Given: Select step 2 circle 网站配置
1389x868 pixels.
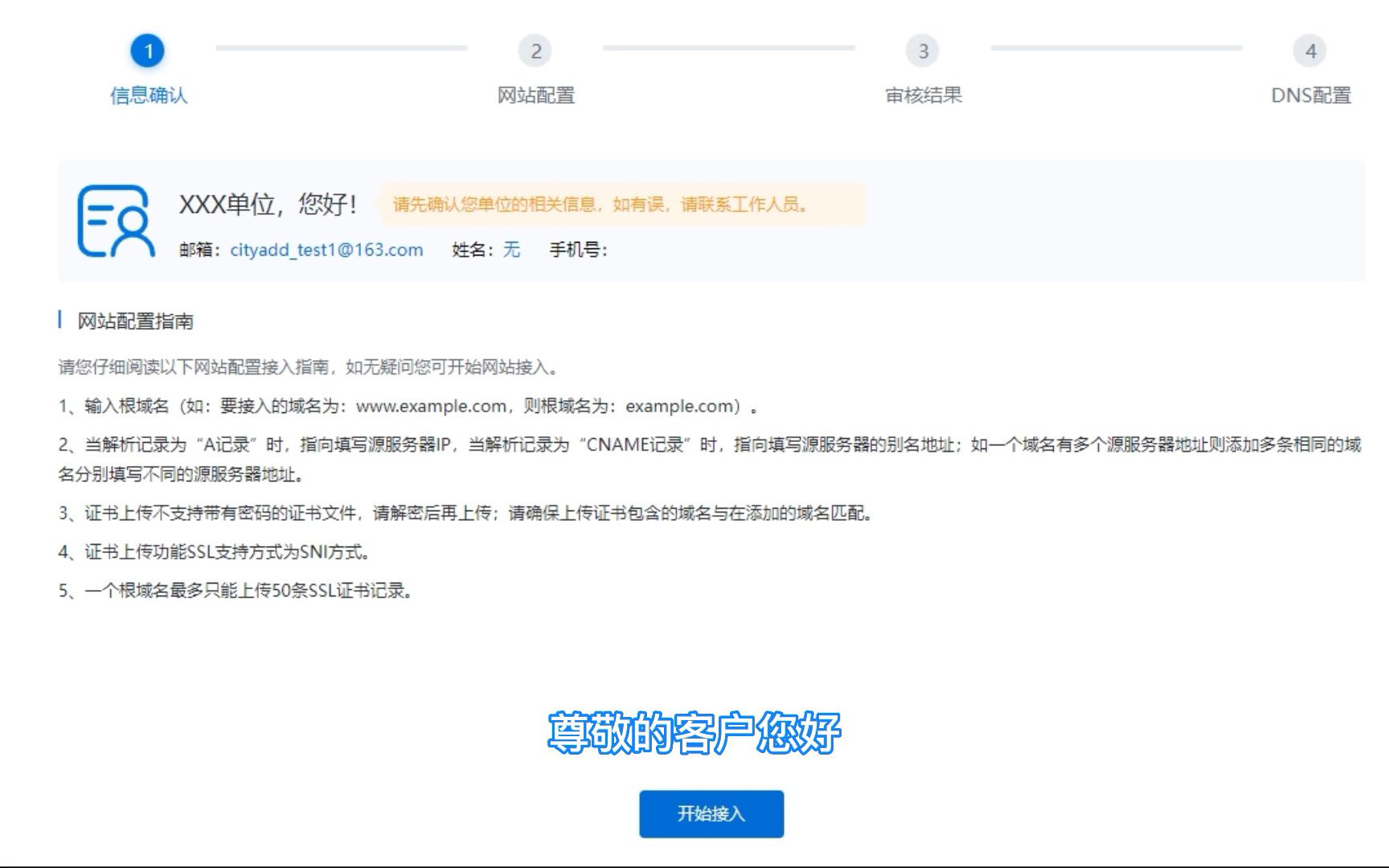Looking at the screenshot, I should 535,51.
